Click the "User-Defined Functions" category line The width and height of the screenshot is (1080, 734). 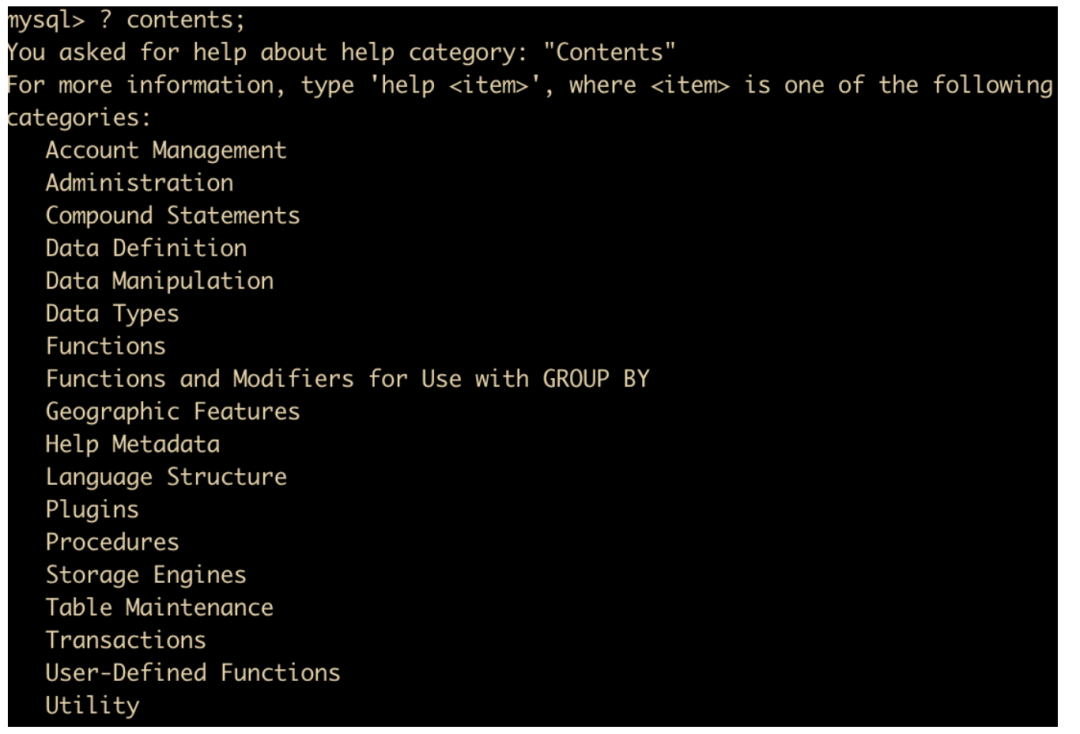coord(192,672)
